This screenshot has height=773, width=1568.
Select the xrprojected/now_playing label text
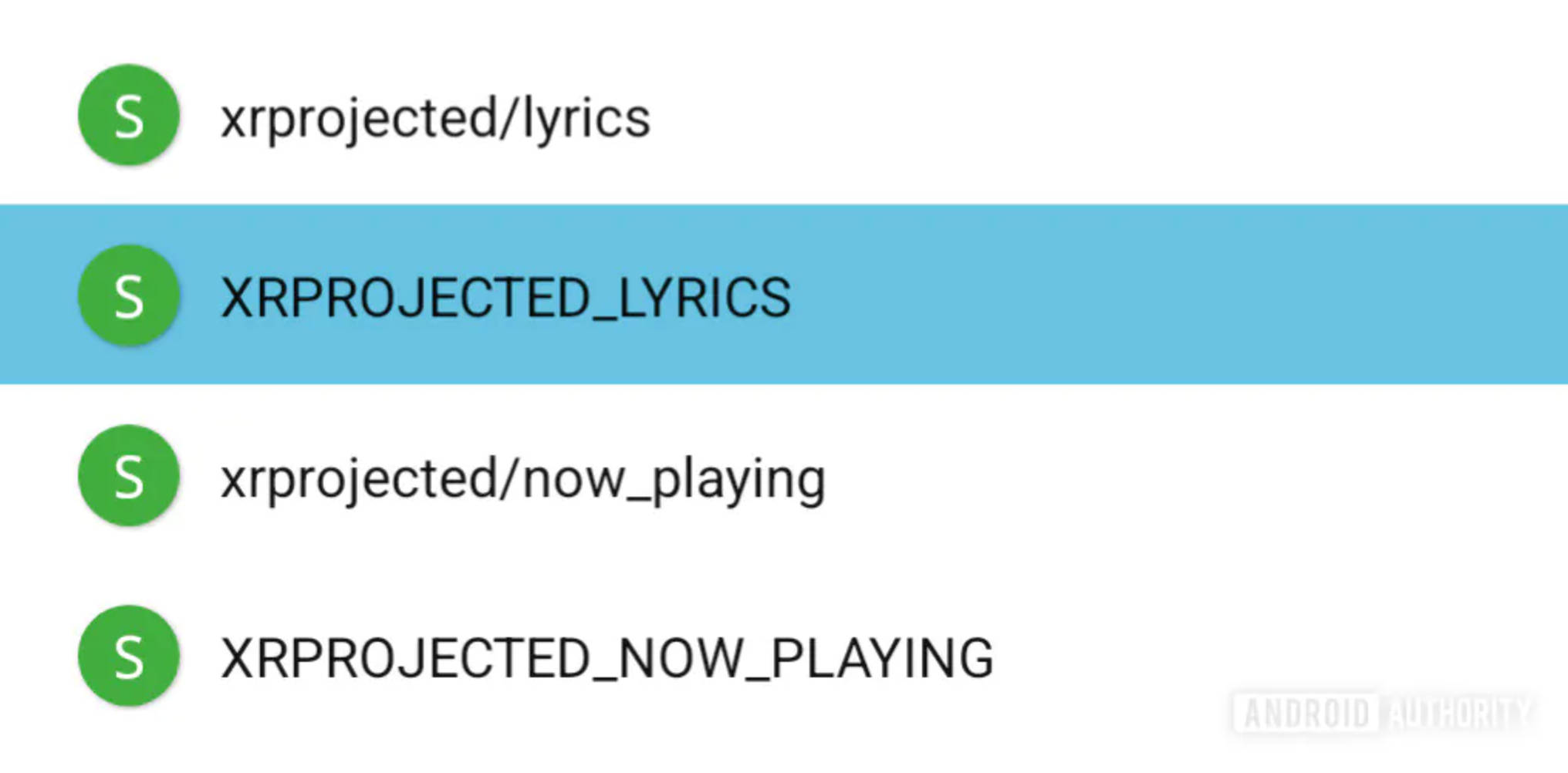pos(522,480)
